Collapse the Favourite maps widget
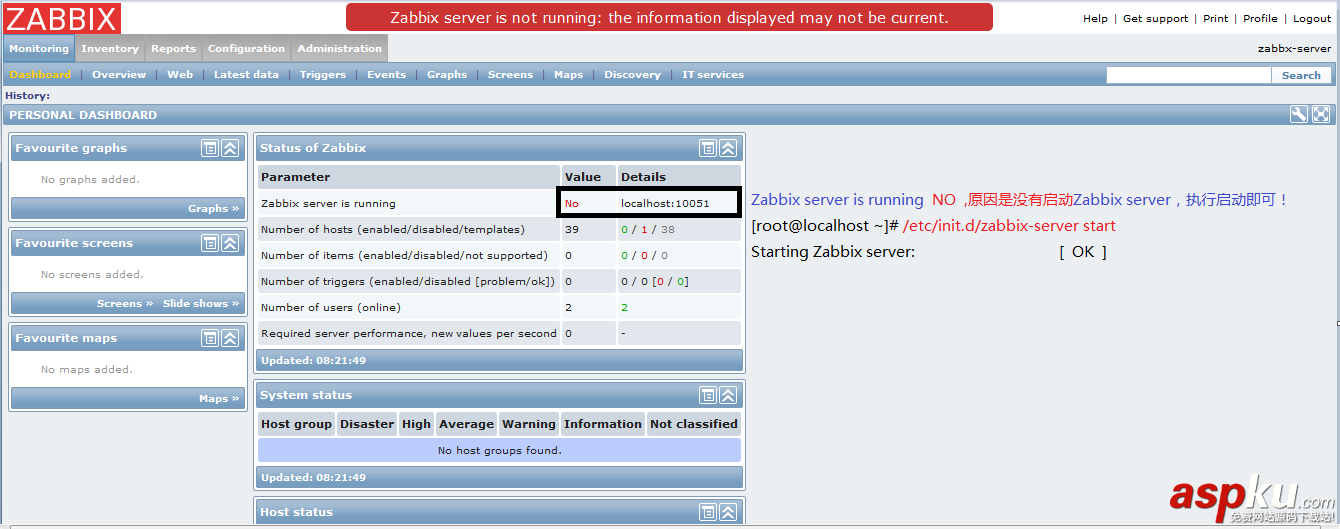The image size is (1340, 529). coord(230,338)
